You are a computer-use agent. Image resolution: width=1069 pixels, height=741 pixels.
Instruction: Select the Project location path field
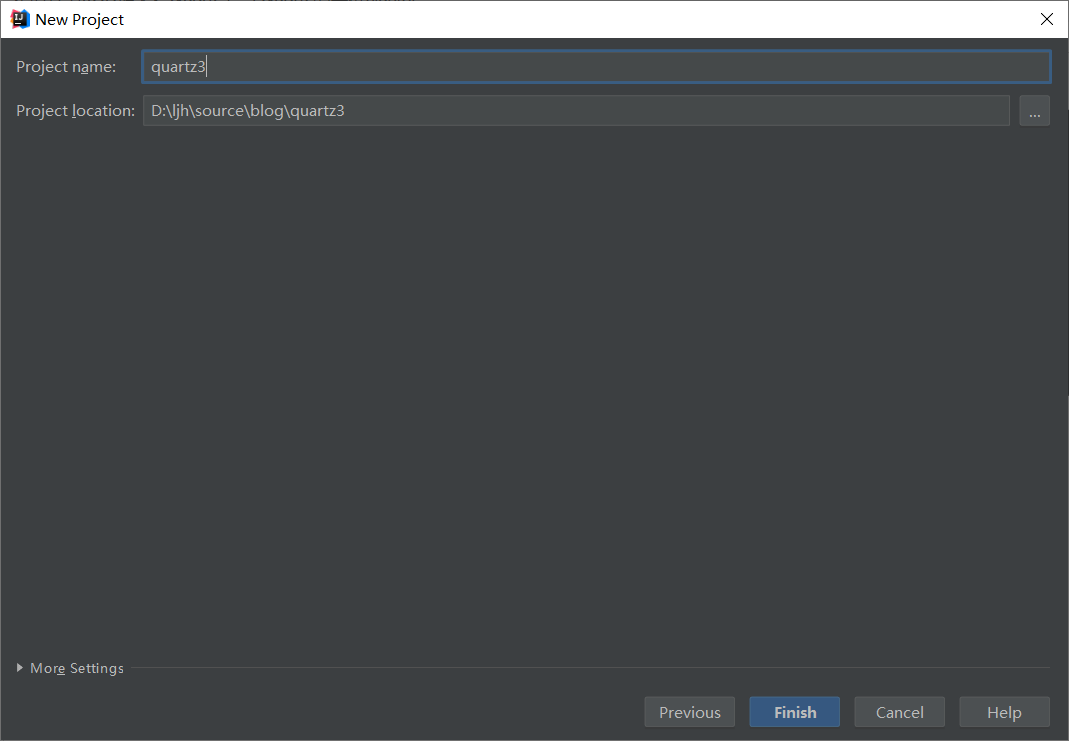576,110
